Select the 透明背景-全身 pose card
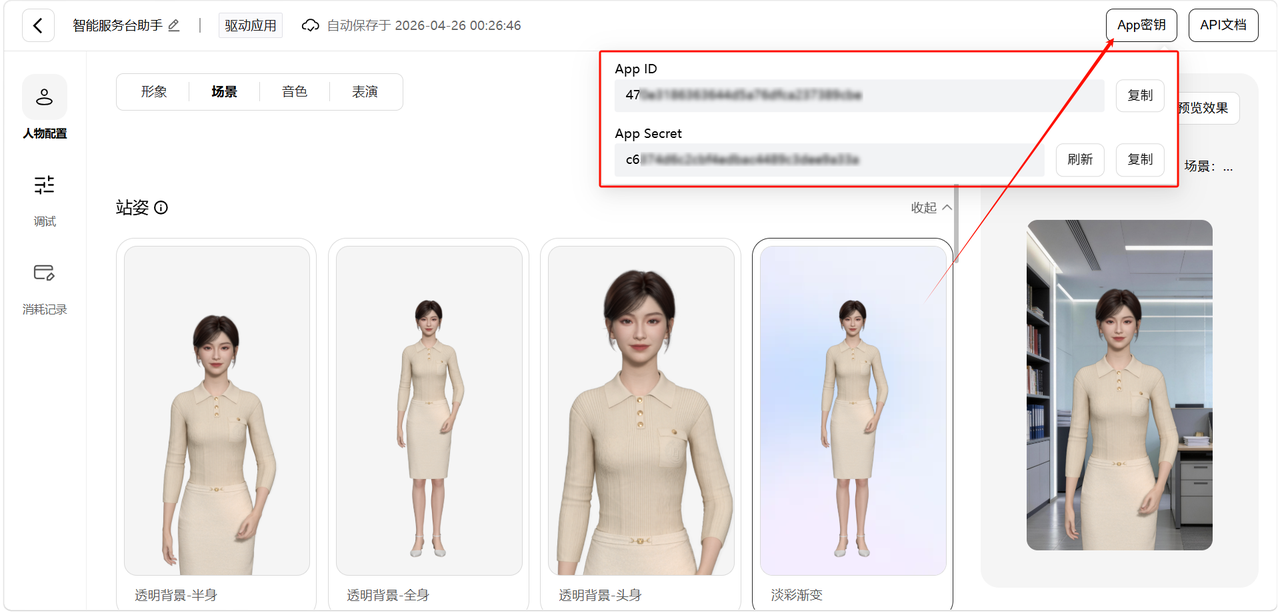The image size is (1280, 613). tap(429, 425)
